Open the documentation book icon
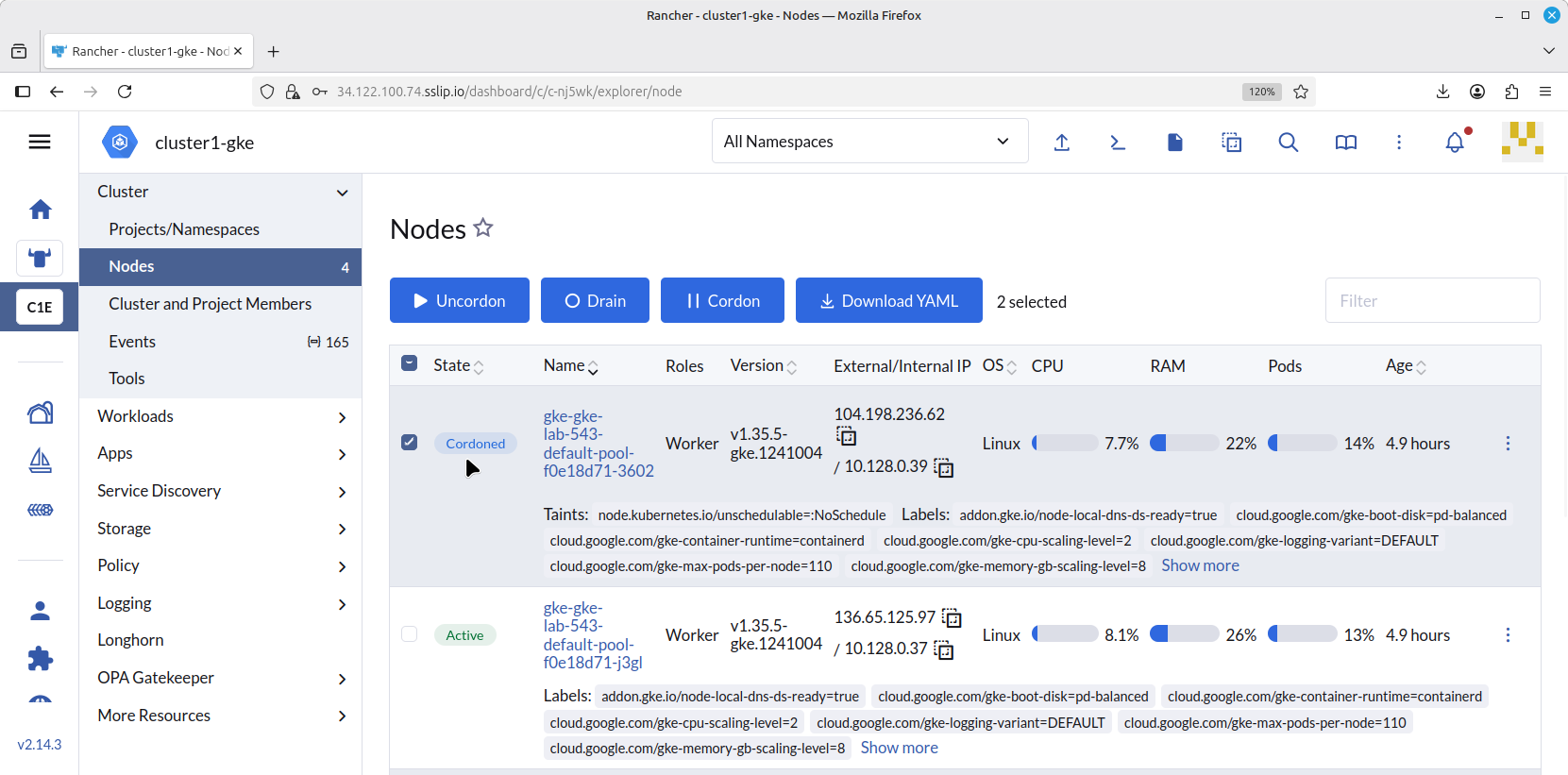This screenshot has height=775, width=1568. pyautogui.click(x=1346, y=142)
